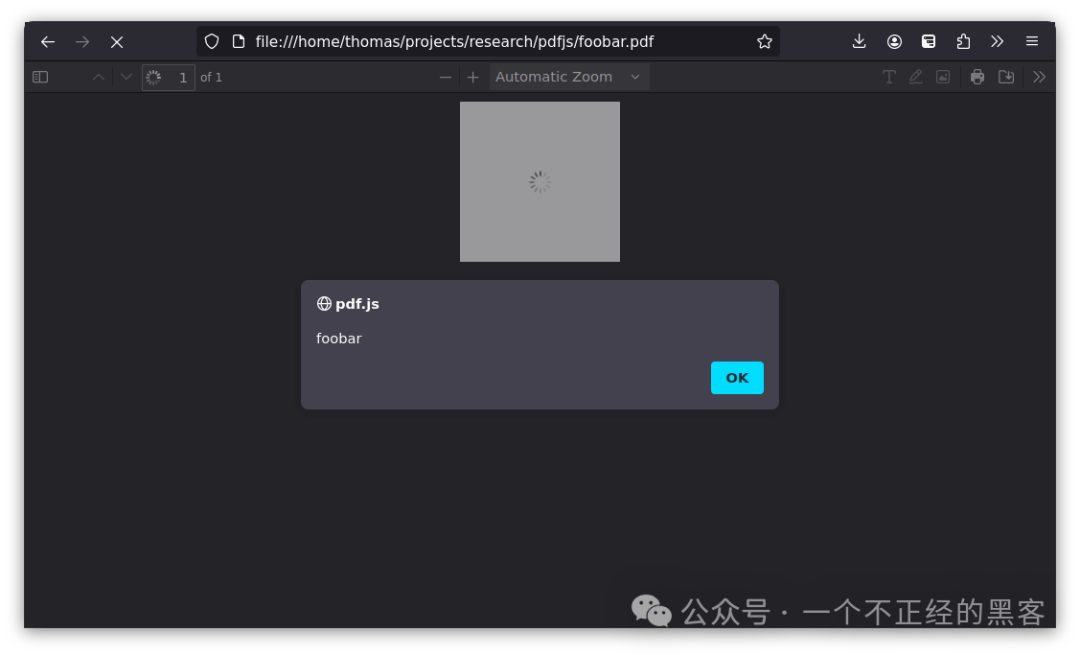The height and width of the screenshot is (655, 1080).
Task: Select the PDF text annotation tool
Action: tap(889, 77)
